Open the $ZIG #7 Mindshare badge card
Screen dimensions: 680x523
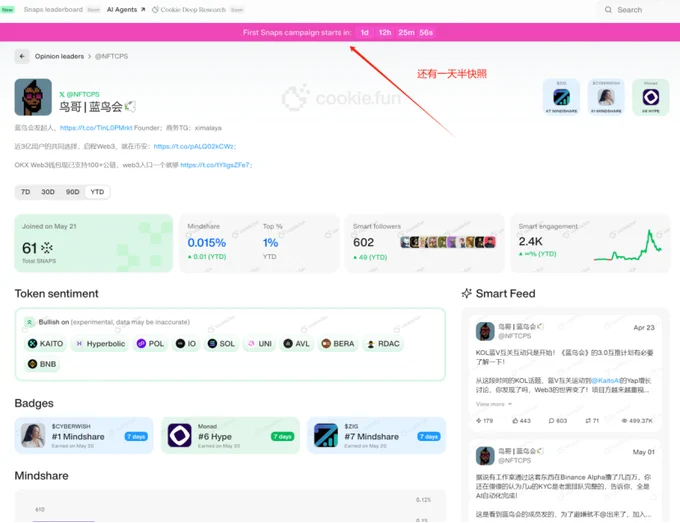pyautogui.click(x=376, y=436)
